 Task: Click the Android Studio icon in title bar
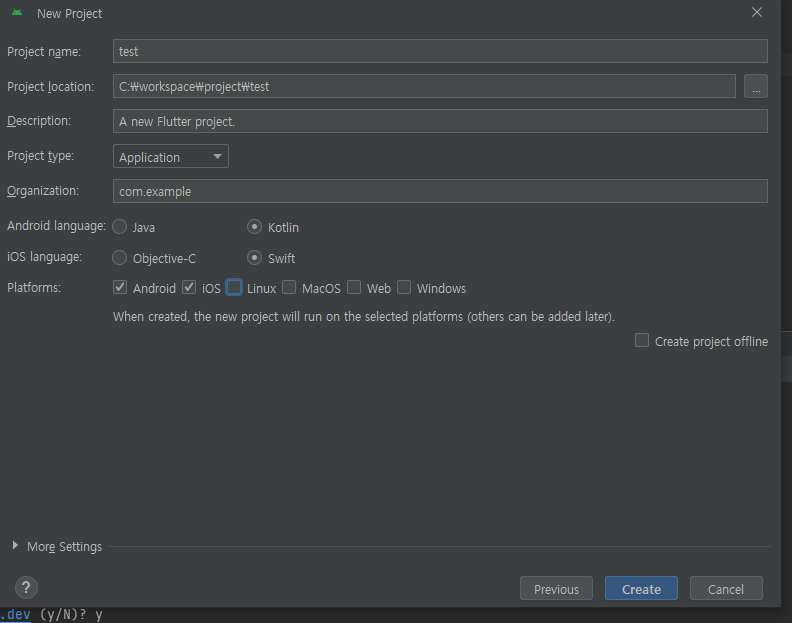pos(17,13)
